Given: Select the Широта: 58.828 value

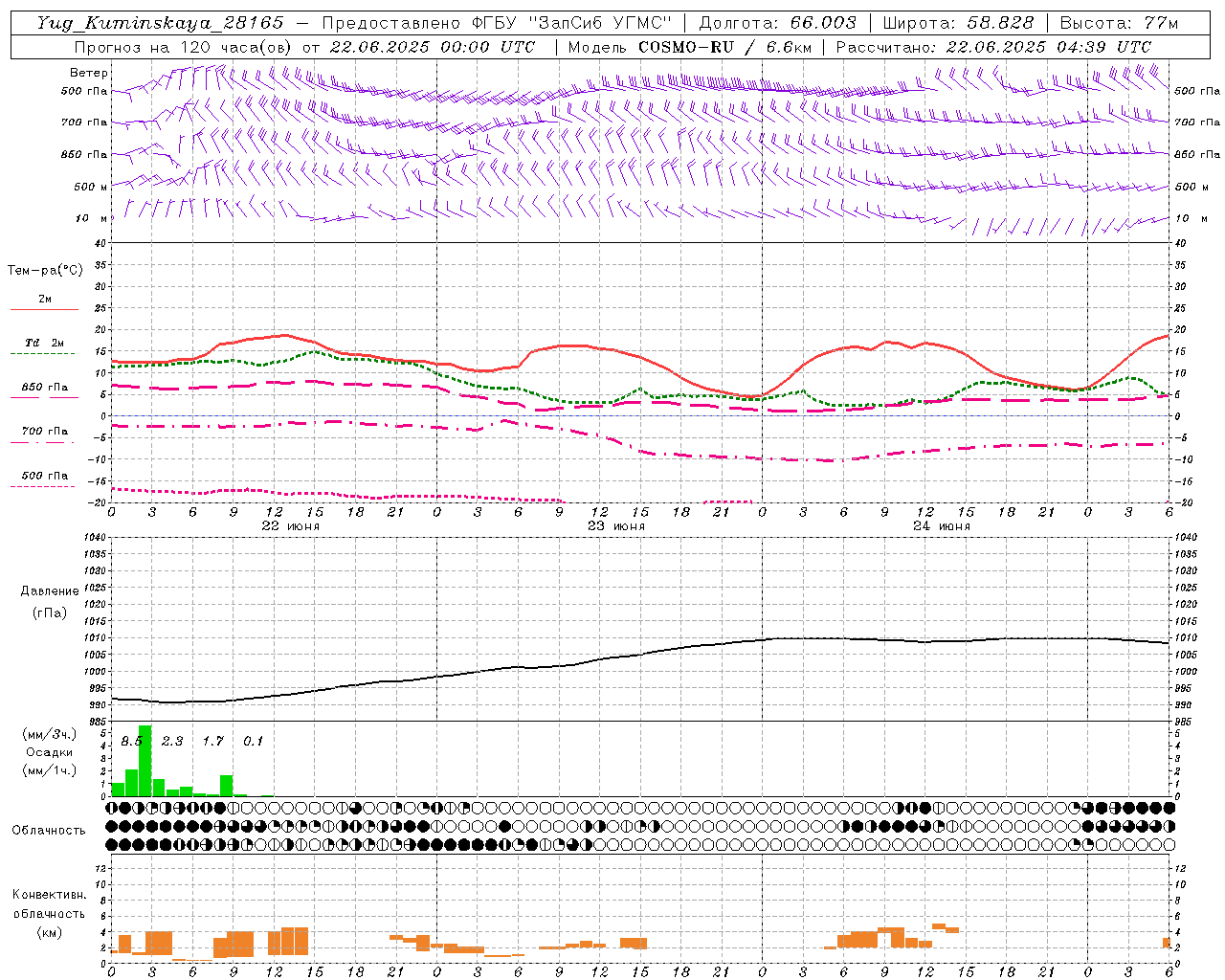Looking at the screenshot, I should pyautogui.click(x=958, y=23).
